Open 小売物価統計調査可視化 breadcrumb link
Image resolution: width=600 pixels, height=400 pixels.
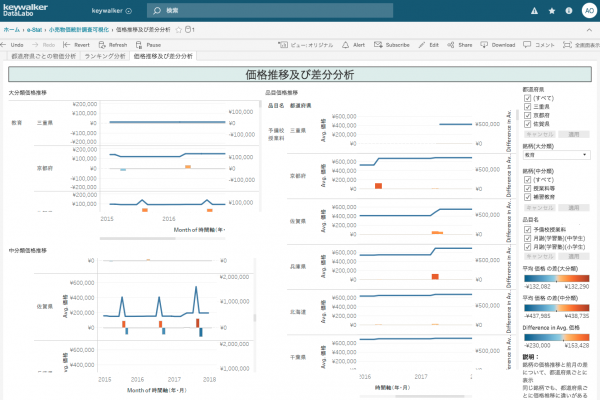click(x=79, y=29)
